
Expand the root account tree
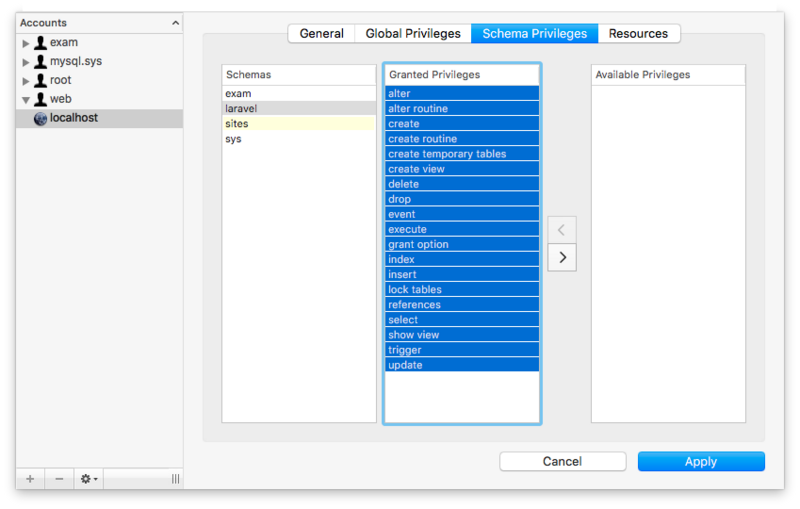26,81
